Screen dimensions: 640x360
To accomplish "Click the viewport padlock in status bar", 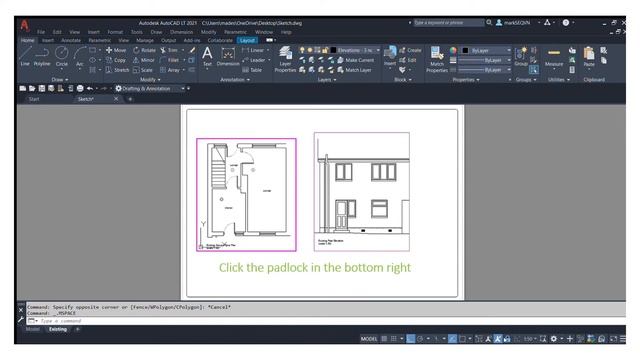I will pyautogui.click(x=507, y=338).
